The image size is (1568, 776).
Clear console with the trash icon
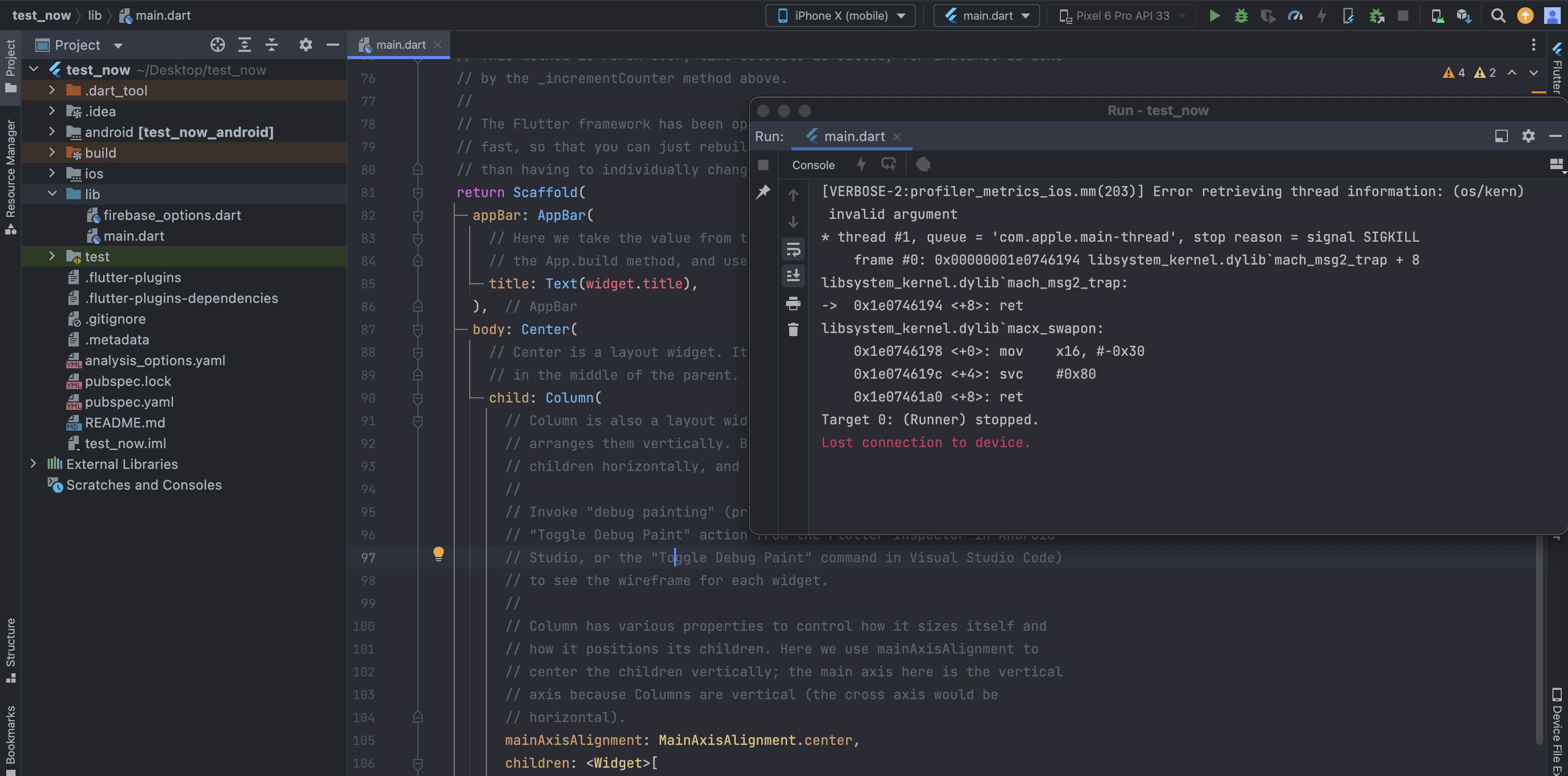tap(792, 329)
